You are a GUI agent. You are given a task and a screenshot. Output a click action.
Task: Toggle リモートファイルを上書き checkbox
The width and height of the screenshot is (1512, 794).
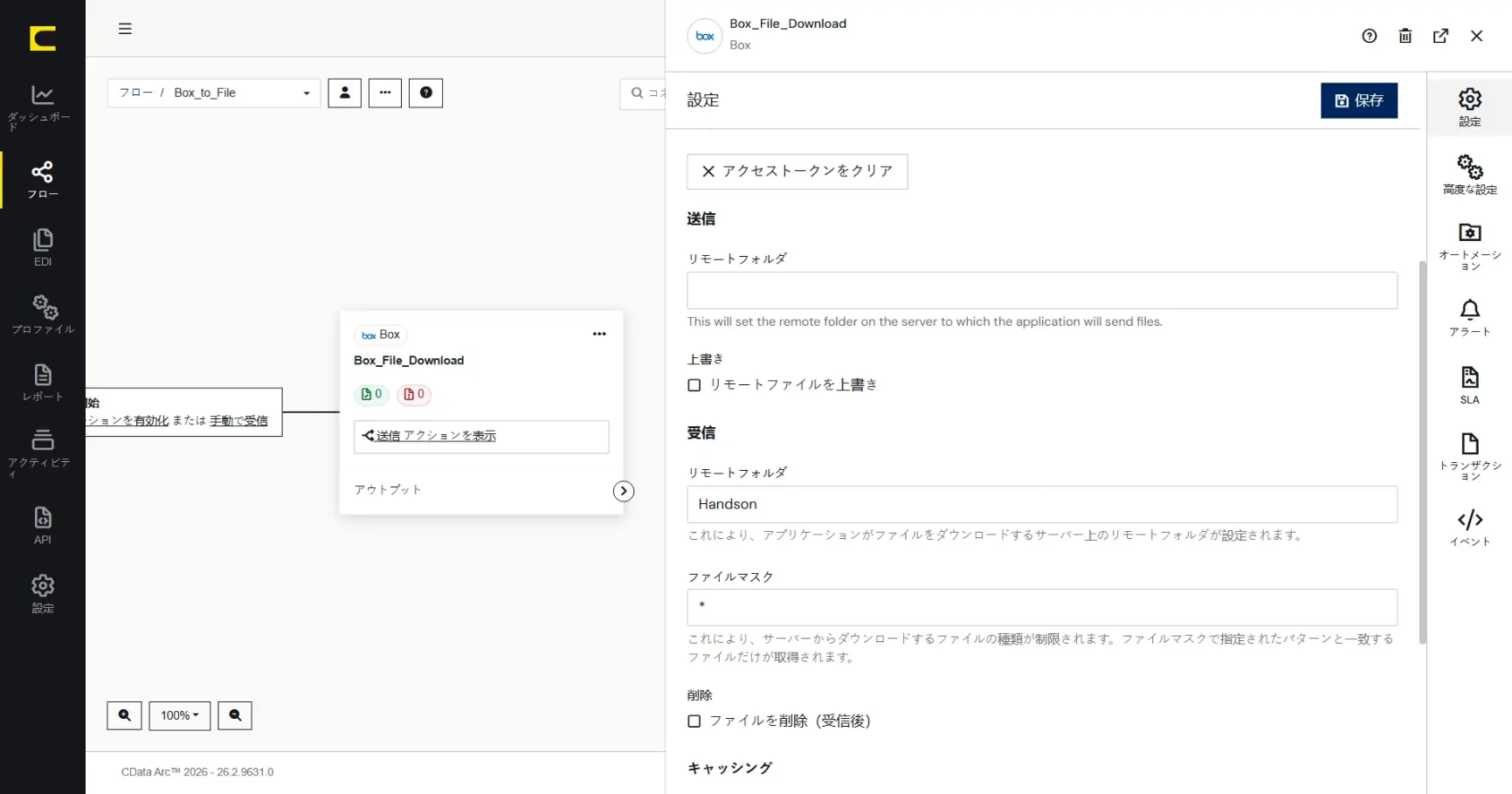click(694, 385)
